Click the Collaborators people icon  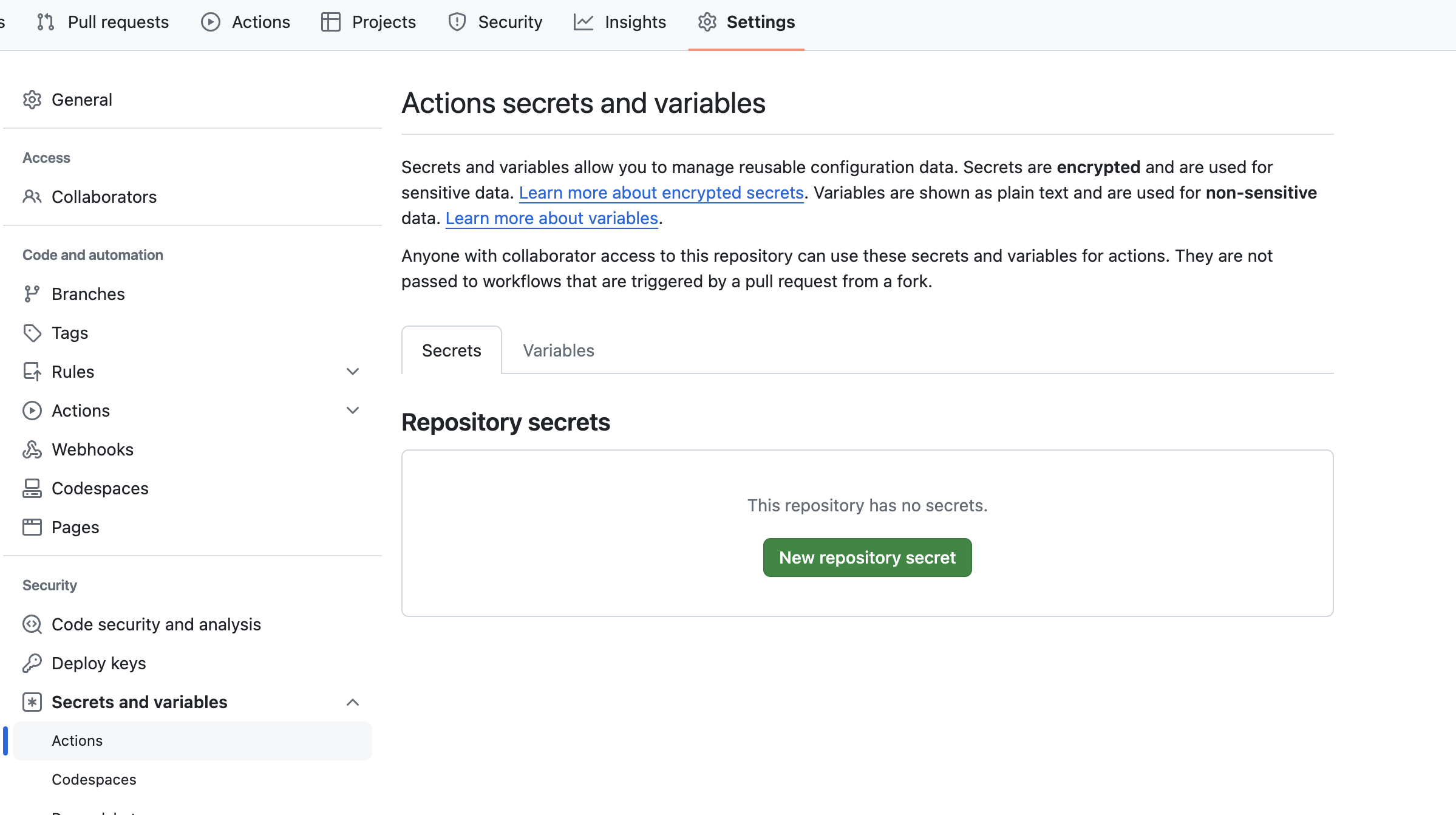click(x=32, y=196)
